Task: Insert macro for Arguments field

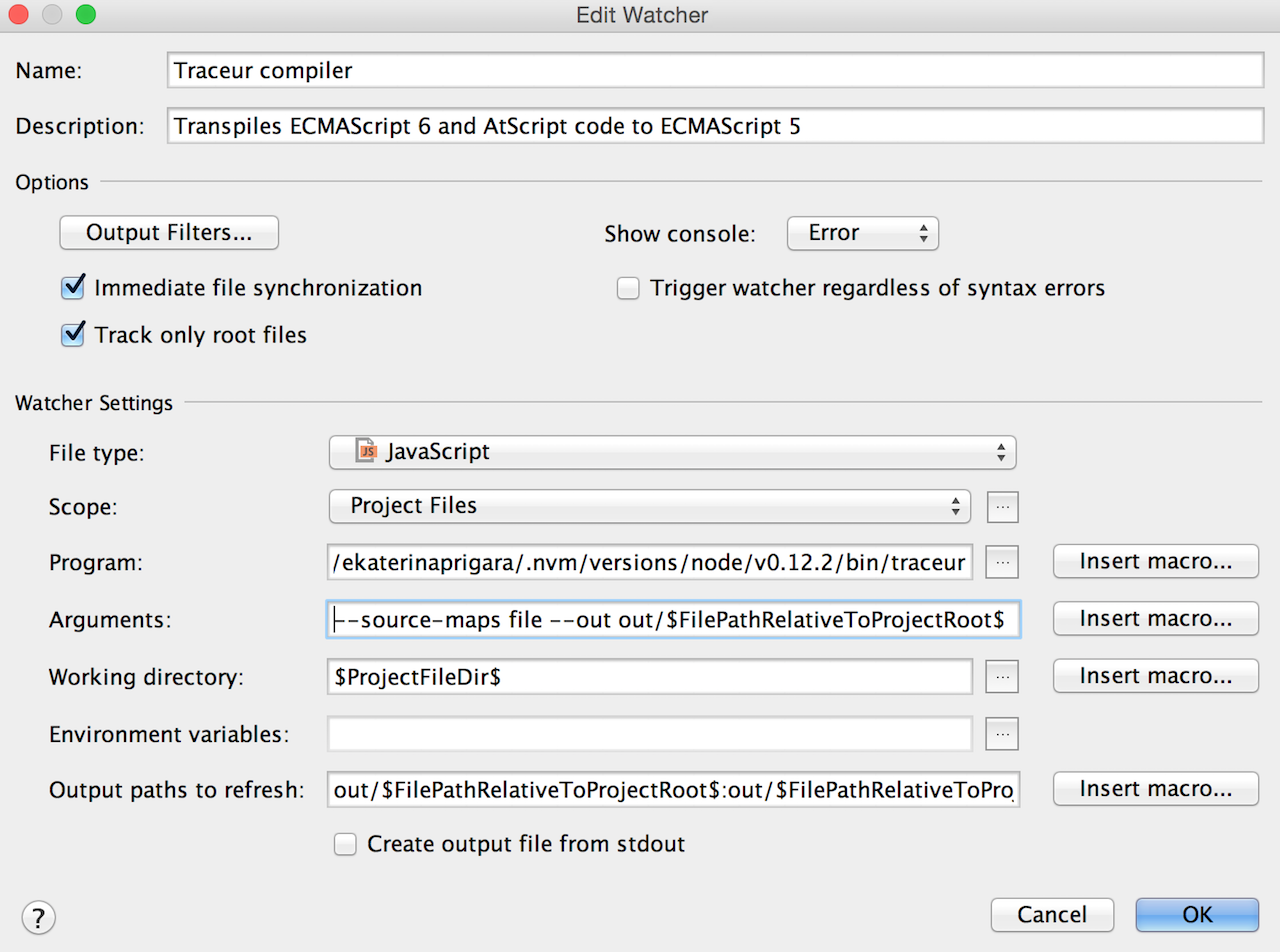Action: click(1155, 619)
